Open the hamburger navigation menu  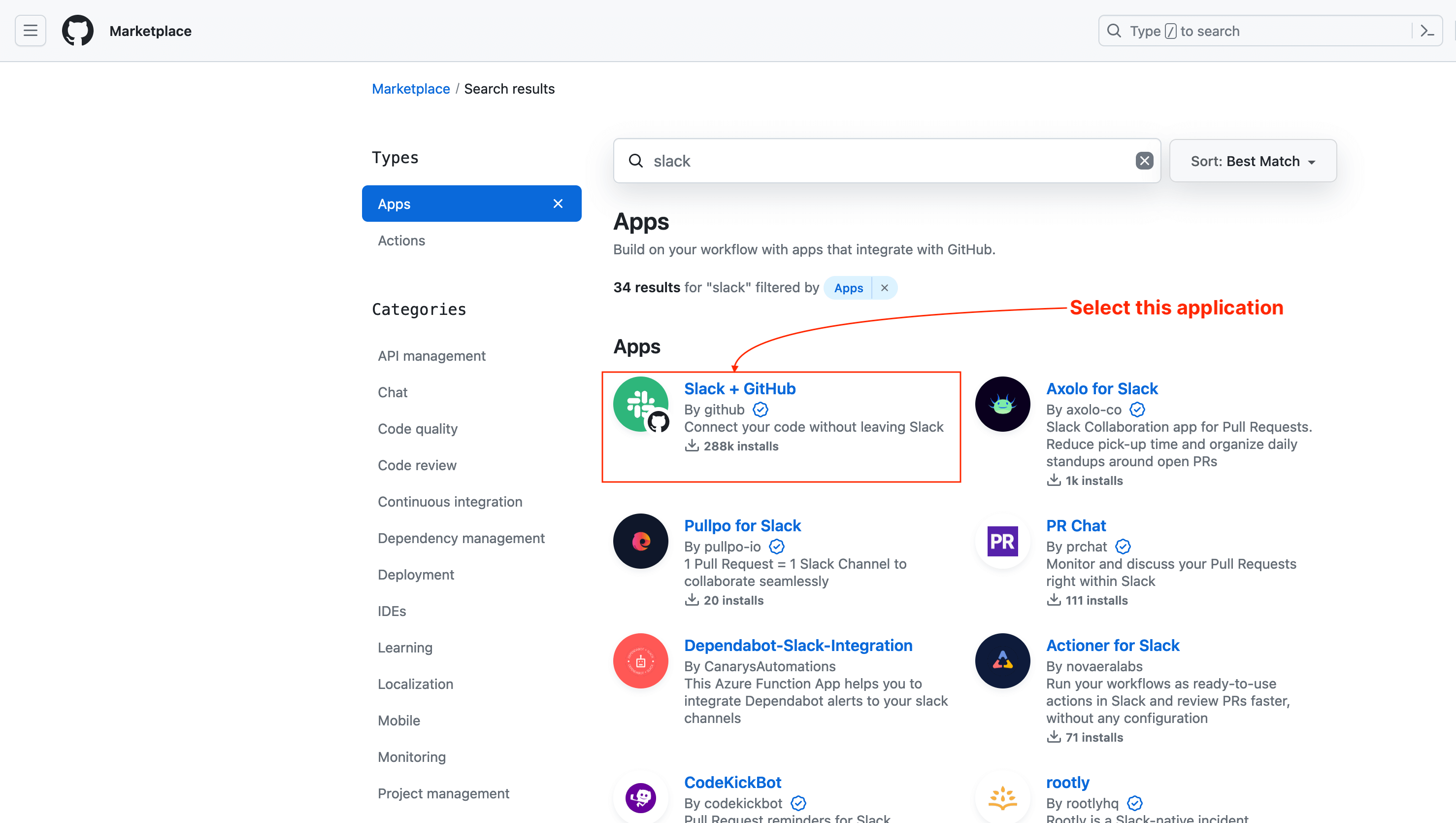coord(30,31)
